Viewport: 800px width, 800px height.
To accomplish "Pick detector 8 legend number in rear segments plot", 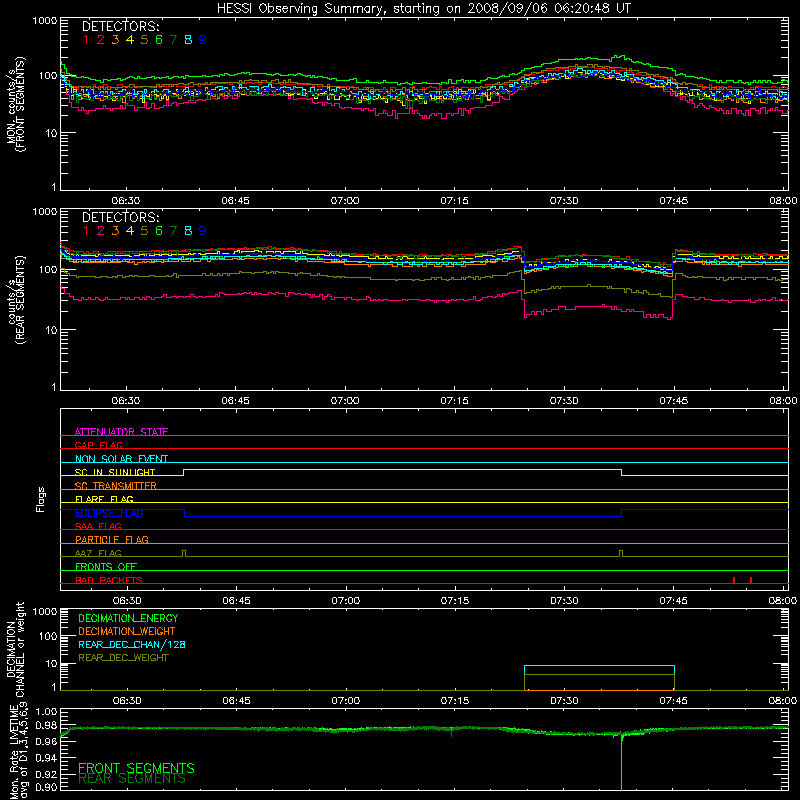I will (x=188, y=231).
